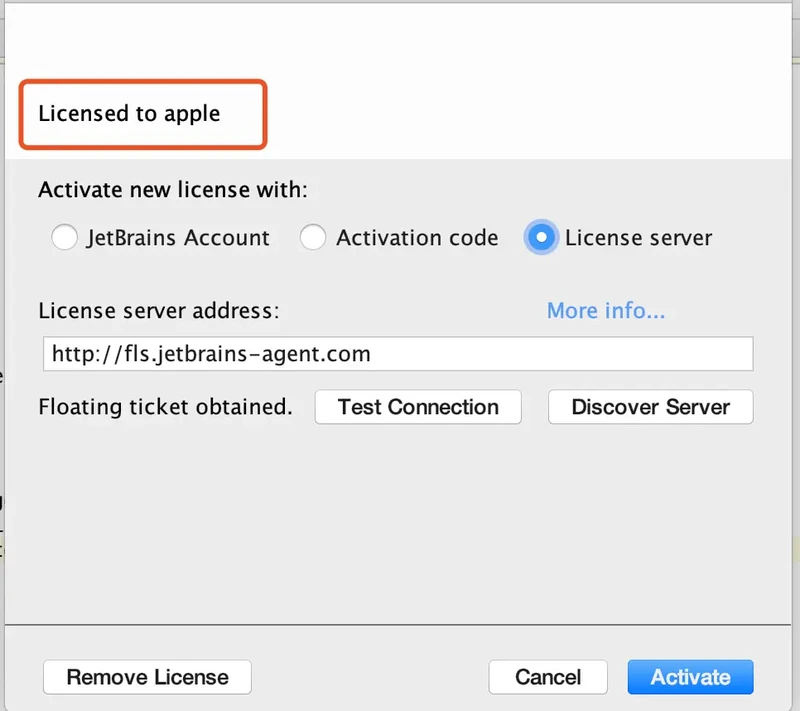
Task: Click the horizontal separator above the bottom buttons
Action: (400, 626)
